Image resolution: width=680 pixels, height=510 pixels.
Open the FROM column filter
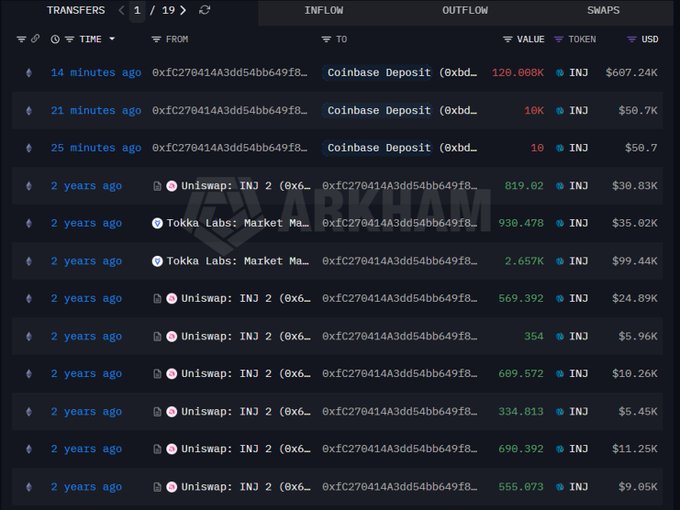pyautogui.click(x=156, y=39)
